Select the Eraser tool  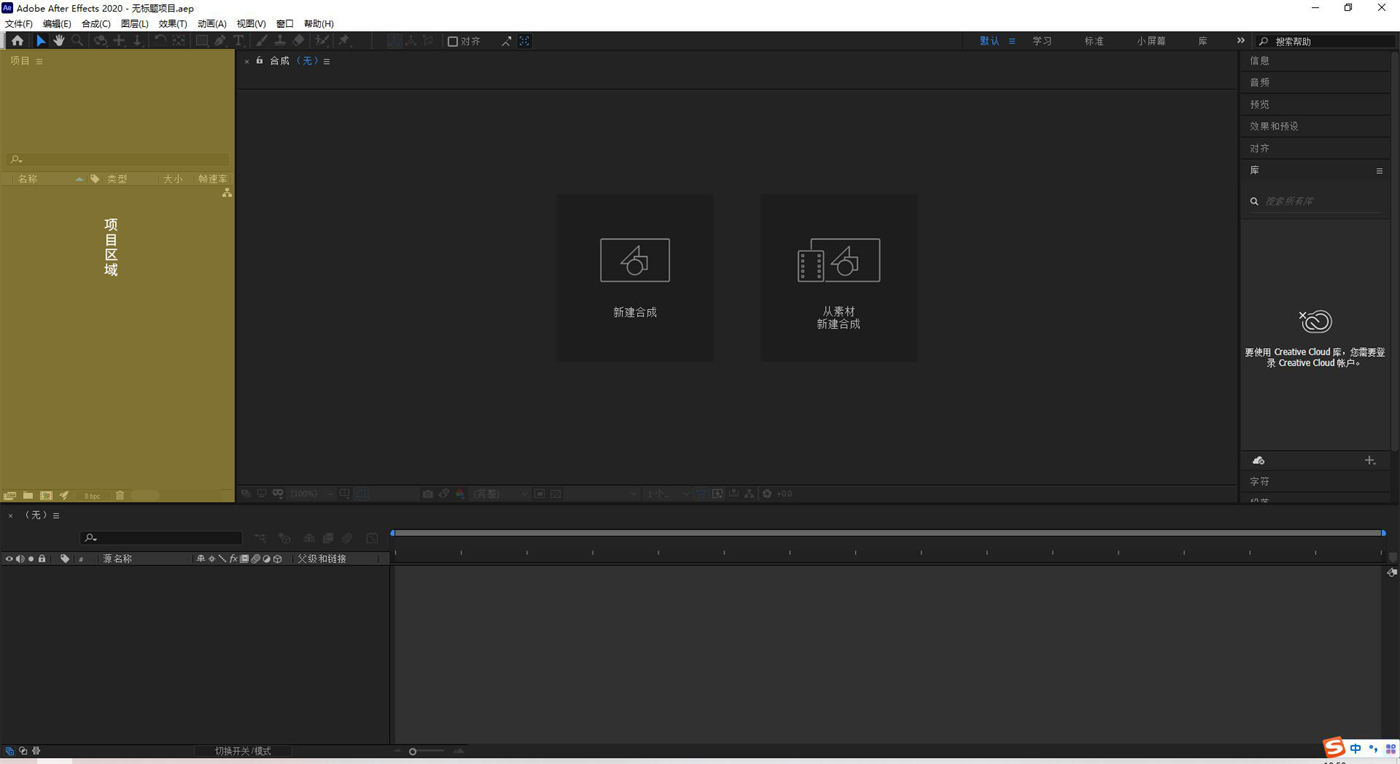pyautogui.click(x=299, y=41)
